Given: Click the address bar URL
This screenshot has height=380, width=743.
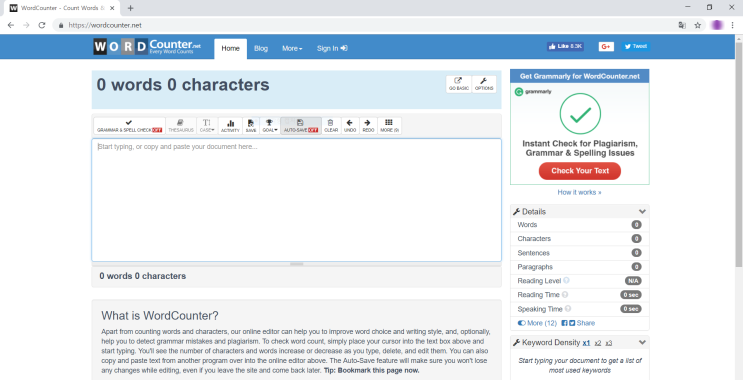Looking at the screenshot, I should [105, 25].
